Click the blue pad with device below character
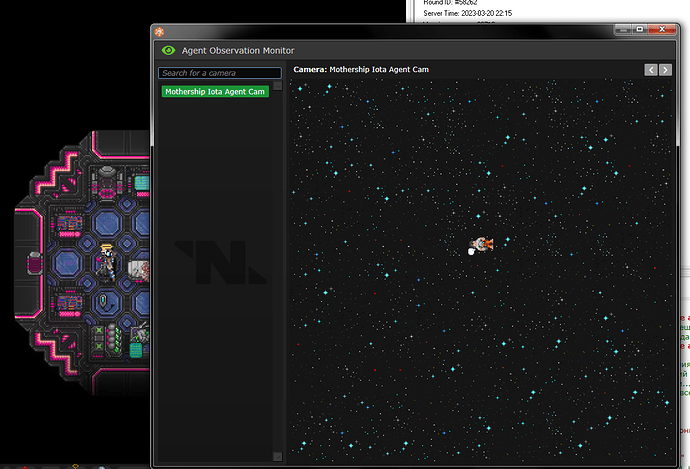The width and height of the screenshot is (690, 469). [x=106, y=302]
